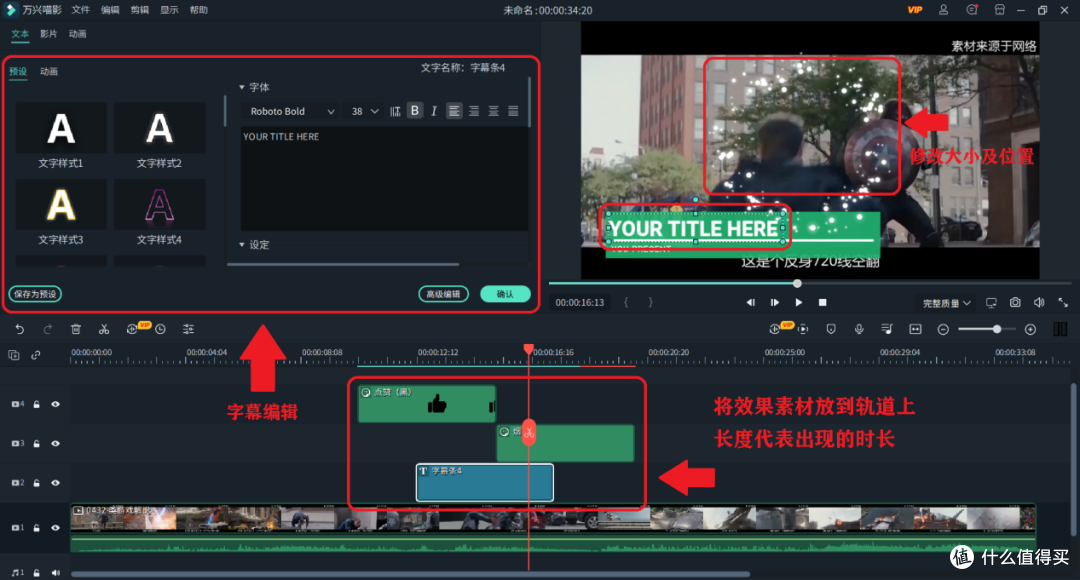Mute audio track 1 speaker

coord(55,572)
